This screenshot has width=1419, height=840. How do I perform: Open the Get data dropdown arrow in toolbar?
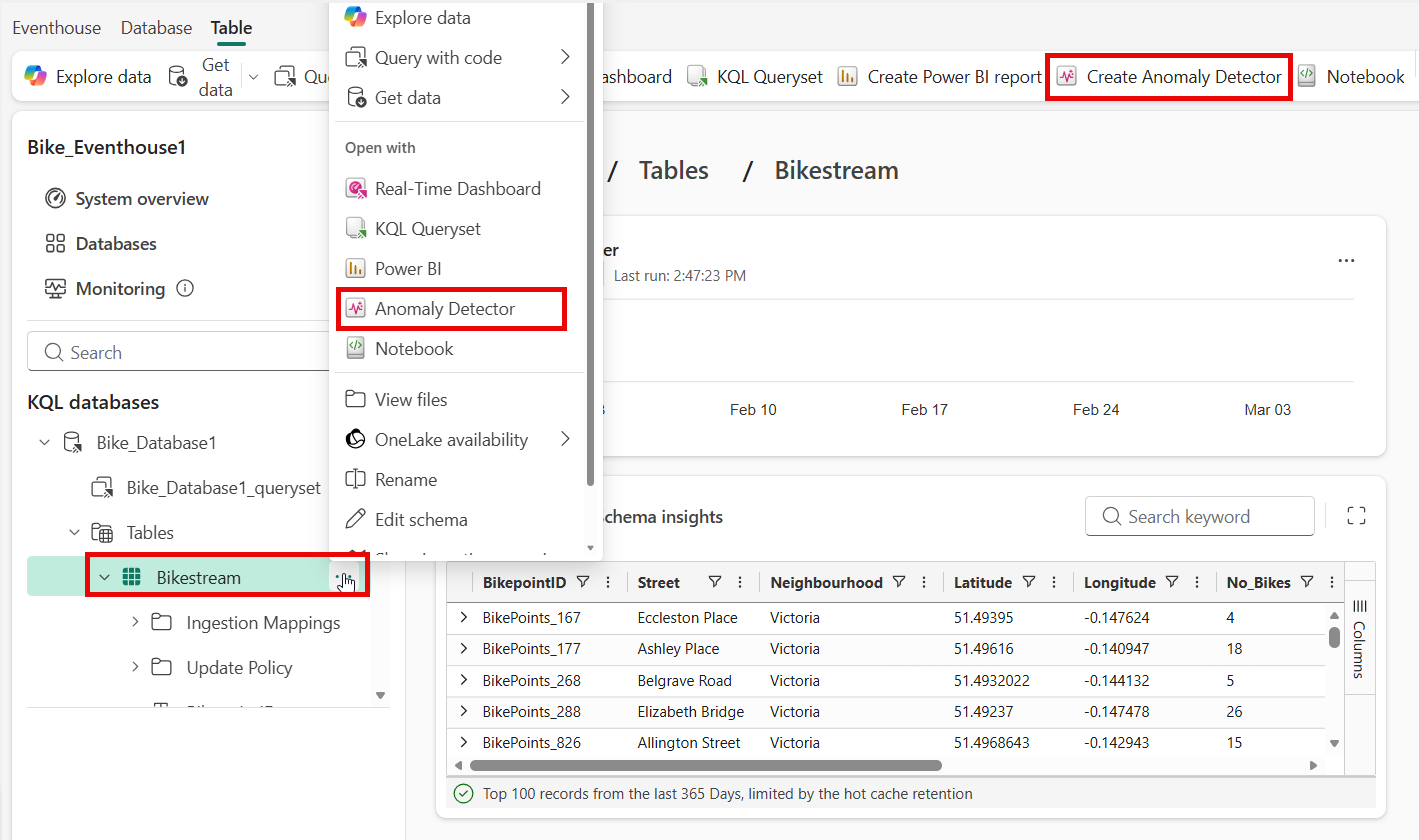252,77
